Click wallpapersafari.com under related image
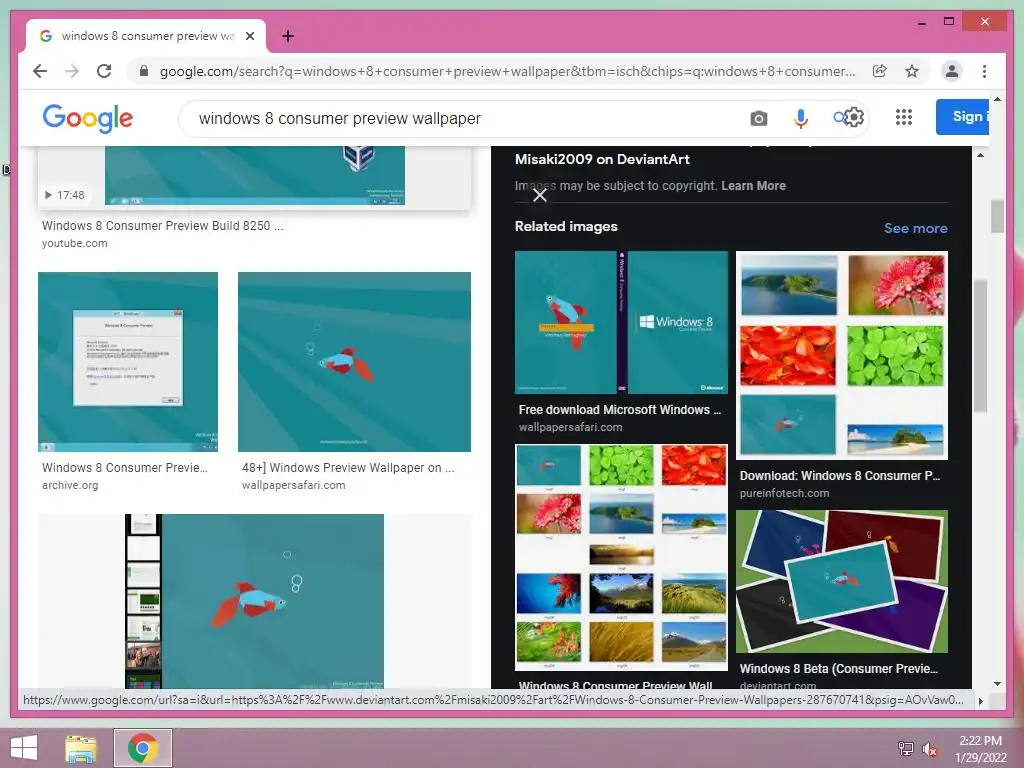This screenshot has width=1024, height=768. click(x=570, y=427)
